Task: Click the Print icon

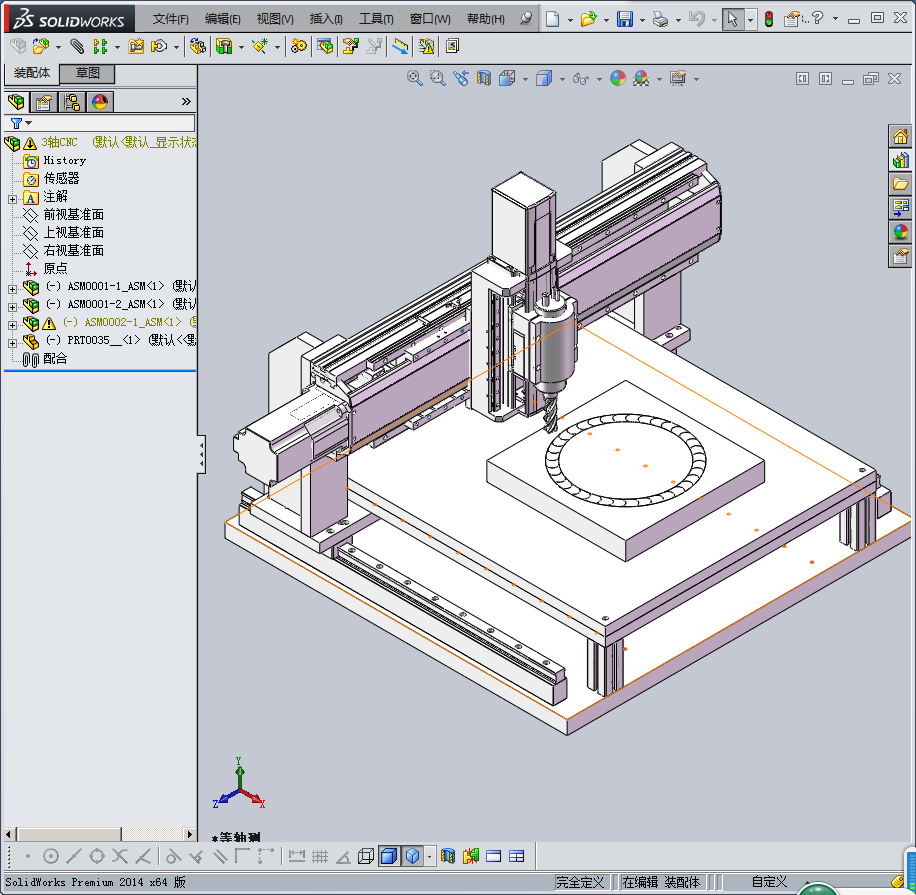Action: (x=659, y=19)
